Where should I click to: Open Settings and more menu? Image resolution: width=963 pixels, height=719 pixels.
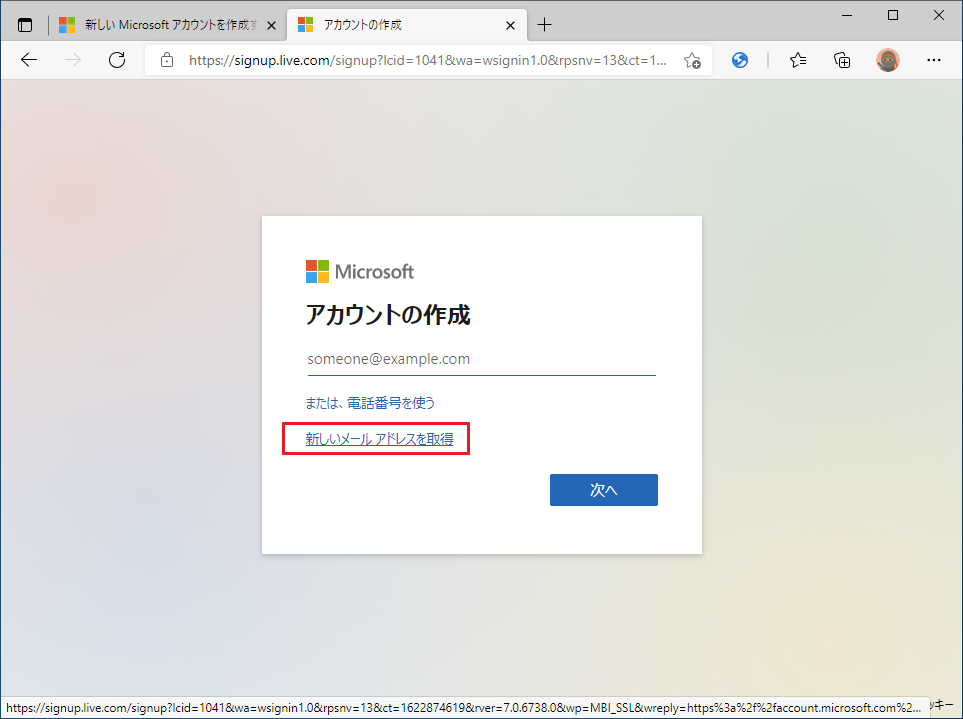click(x=934, y=60)
